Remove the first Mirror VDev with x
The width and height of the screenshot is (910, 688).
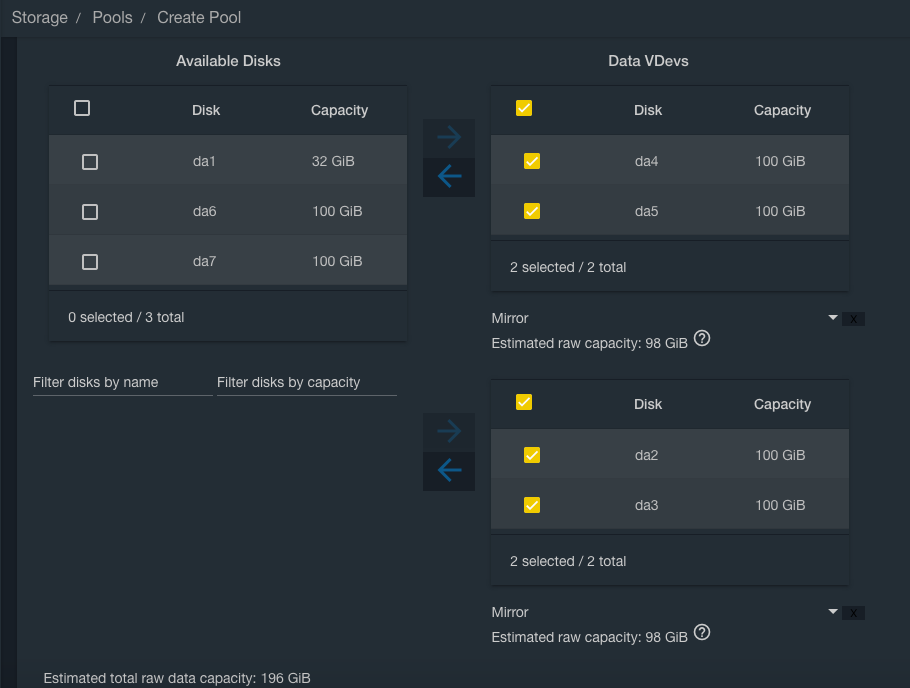[853, 319]
